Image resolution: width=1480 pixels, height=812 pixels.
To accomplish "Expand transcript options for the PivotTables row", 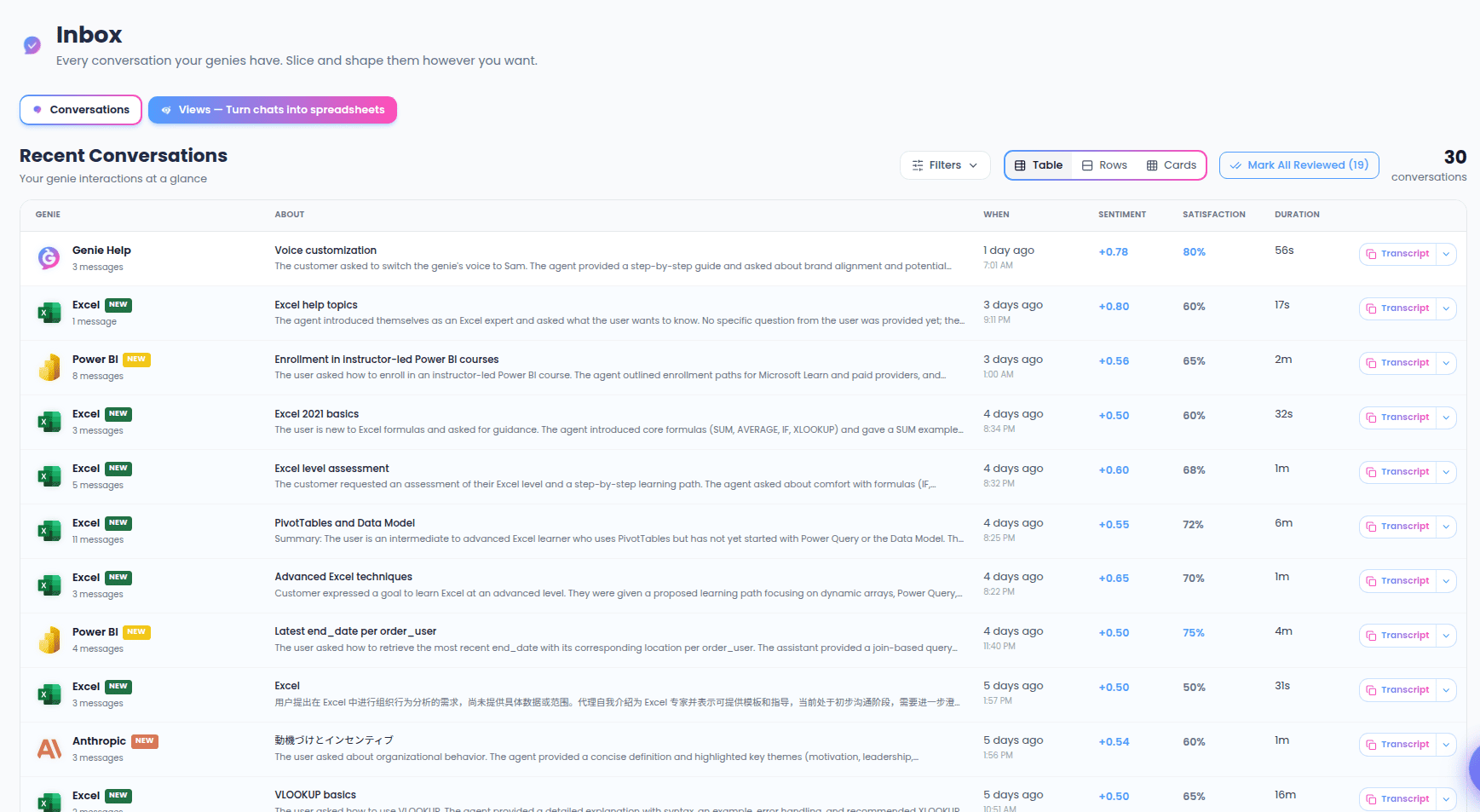I will 1446,527.
